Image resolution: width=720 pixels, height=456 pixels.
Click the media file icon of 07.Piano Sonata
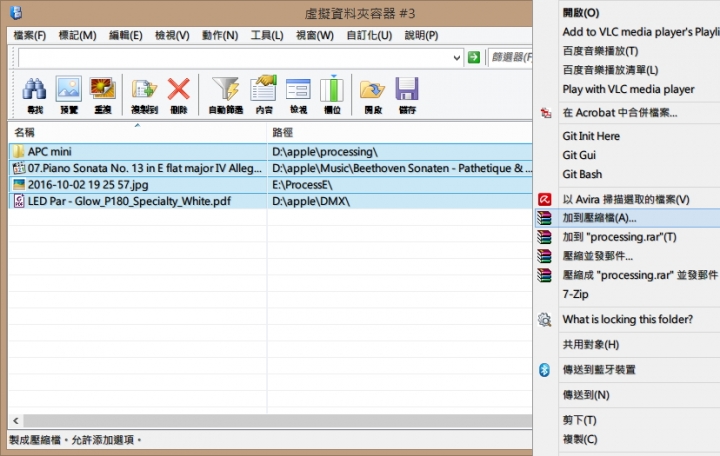tap(19, 168)
